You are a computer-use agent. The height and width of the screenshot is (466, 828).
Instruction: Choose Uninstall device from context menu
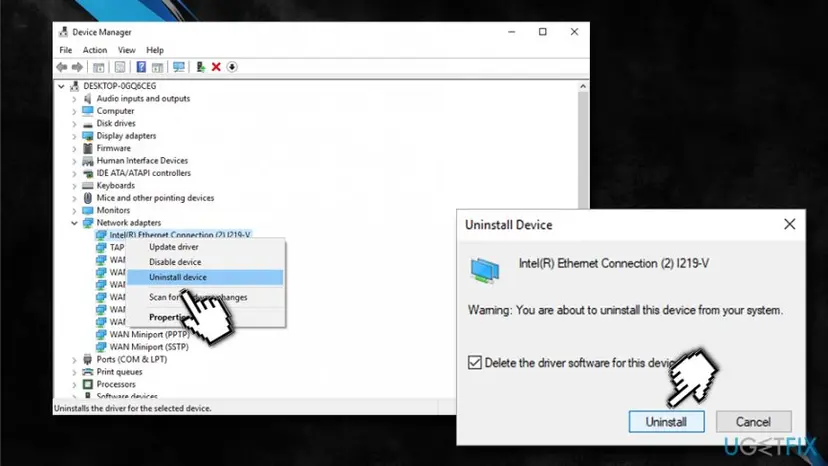click(x=205, y=277)
